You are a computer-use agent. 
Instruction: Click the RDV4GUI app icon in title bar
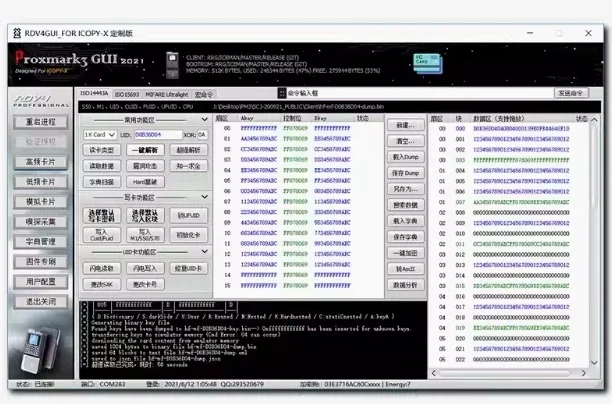(17, 33)
